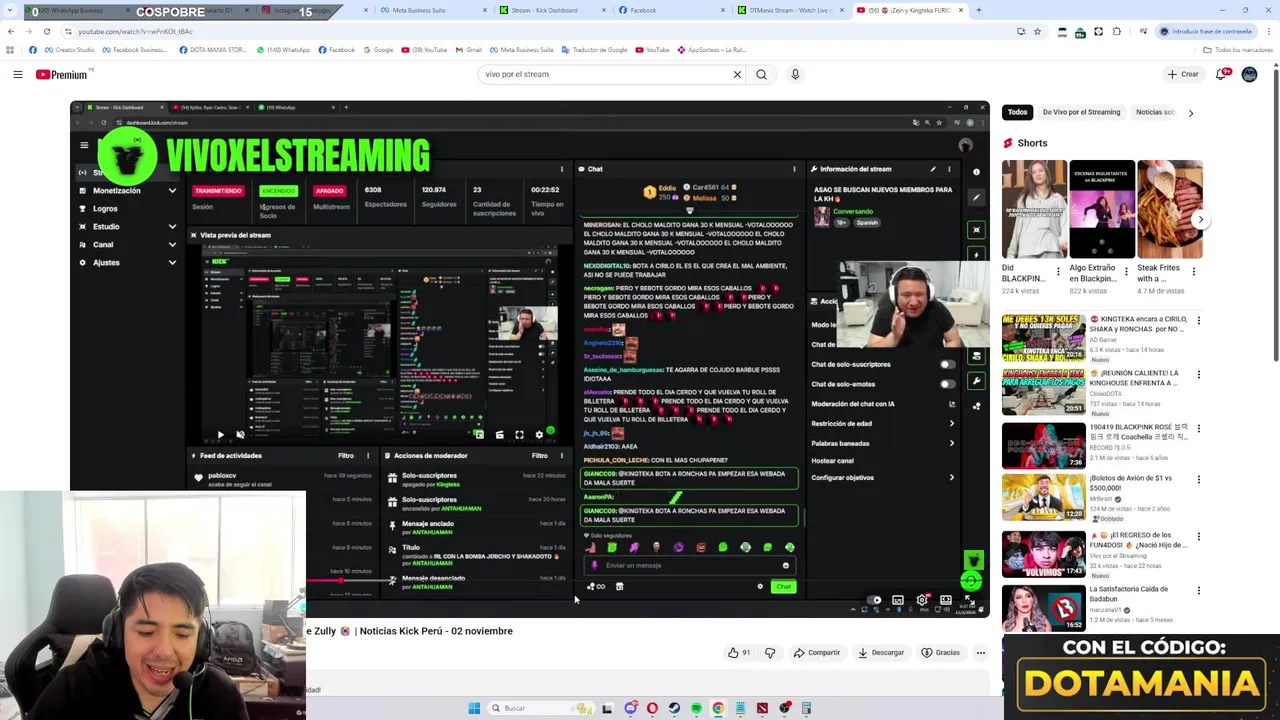Open Kick preview fullscreen icon

[x=519, y=435]
